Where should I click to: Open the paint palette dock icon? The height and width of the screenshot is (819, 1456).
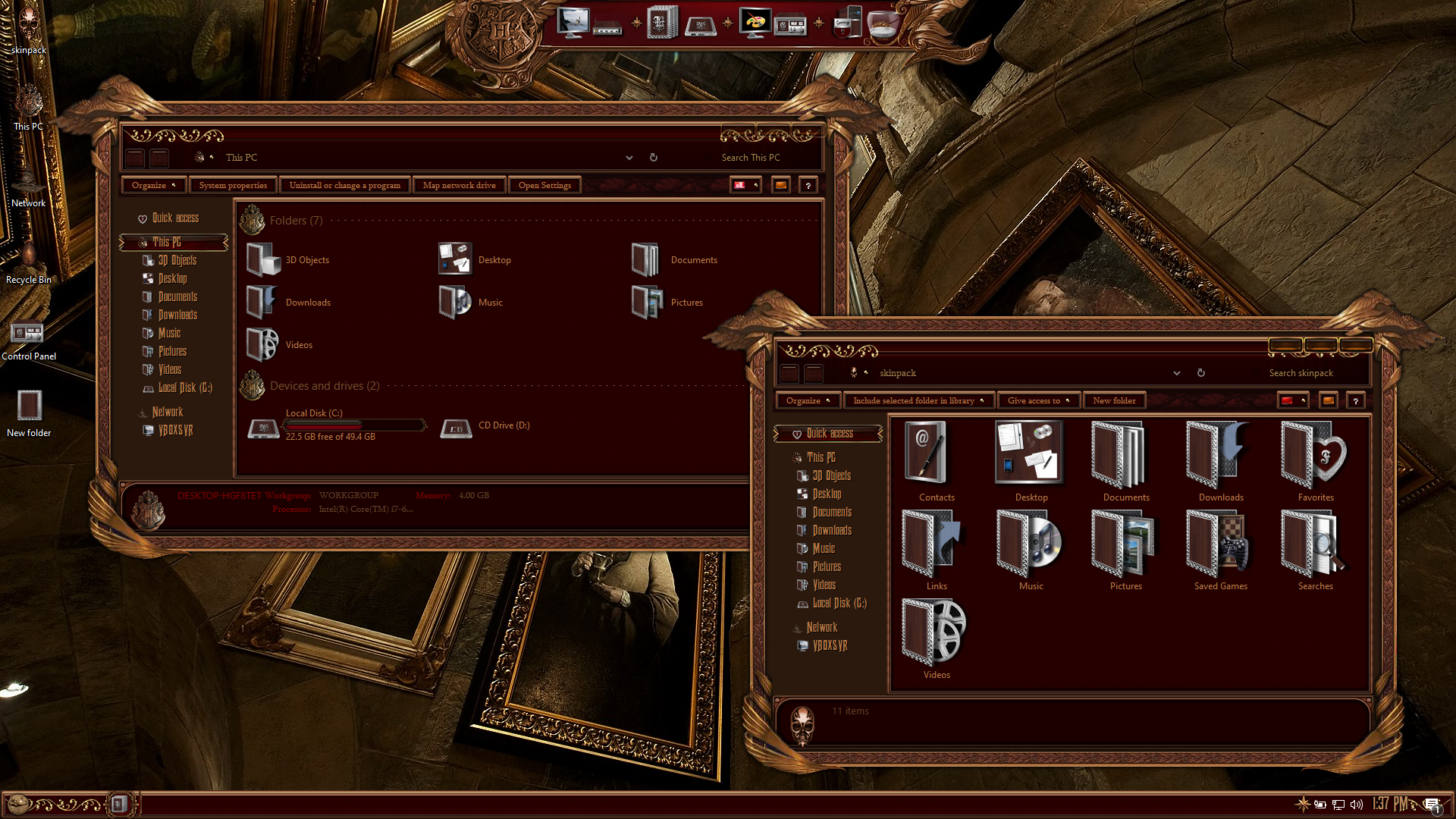pyautogui.click(x=755, y=23)
